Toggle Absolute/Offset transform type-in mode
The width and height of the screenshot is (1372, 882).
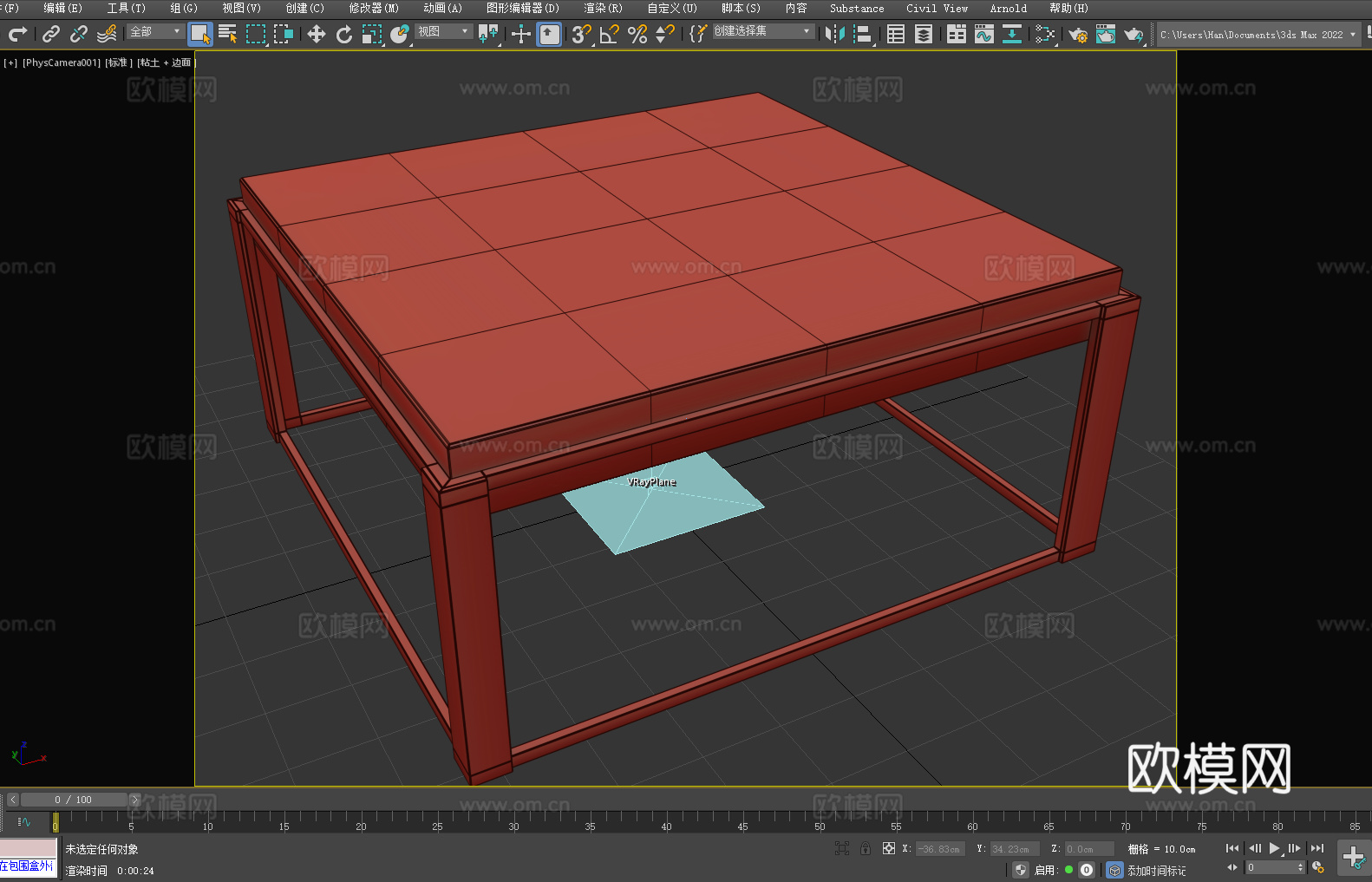[889, 848]
